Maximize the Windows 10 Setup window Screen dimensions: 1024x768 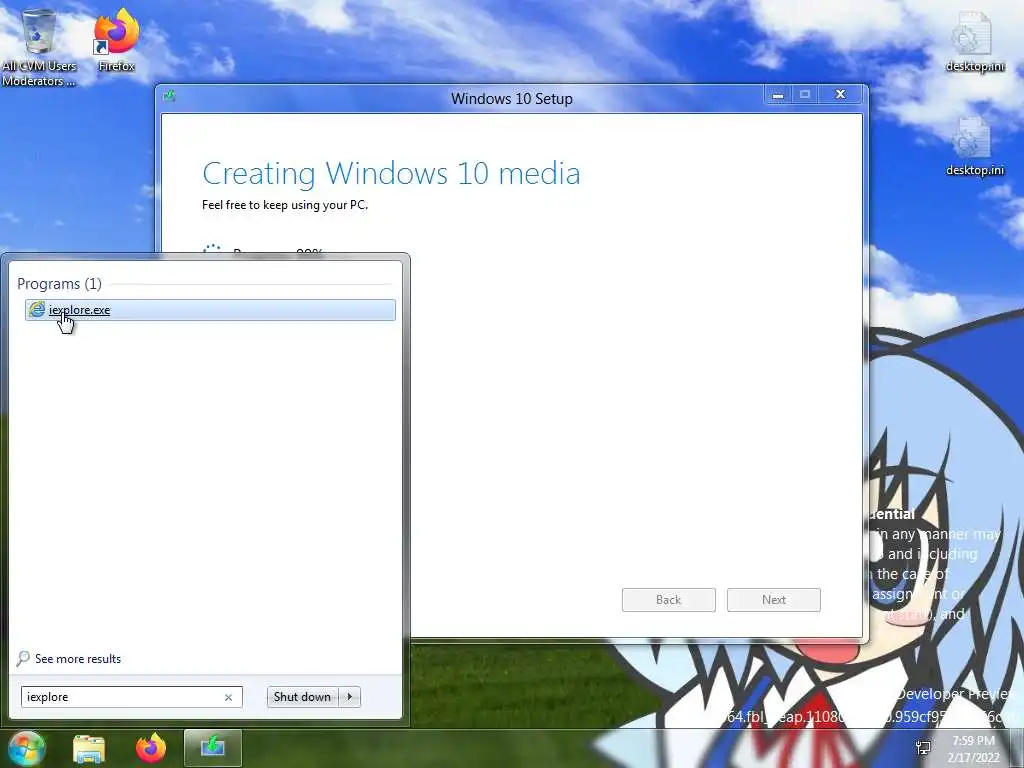805,95
